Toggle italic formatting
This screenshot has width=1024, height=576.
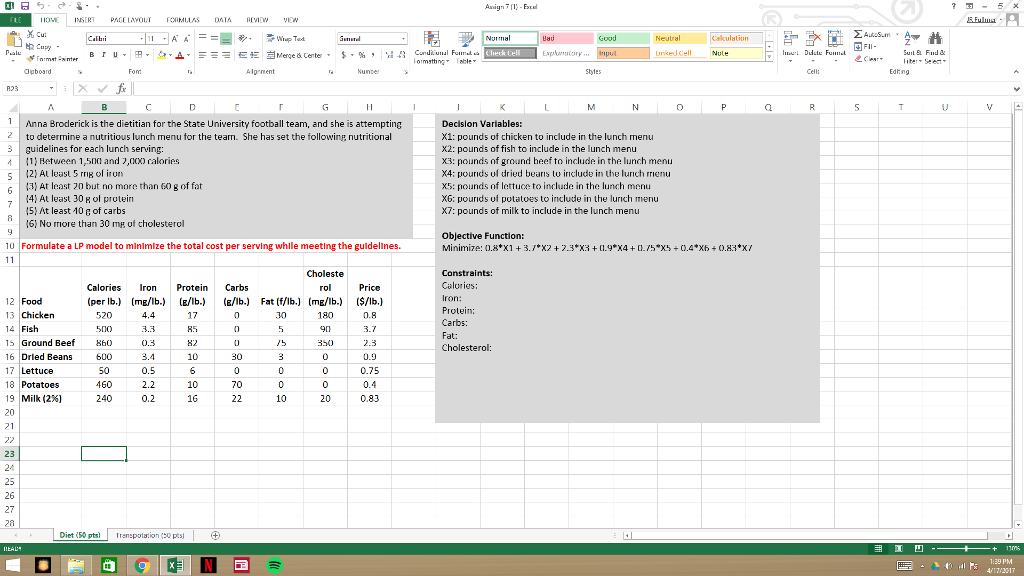point(103,54)
